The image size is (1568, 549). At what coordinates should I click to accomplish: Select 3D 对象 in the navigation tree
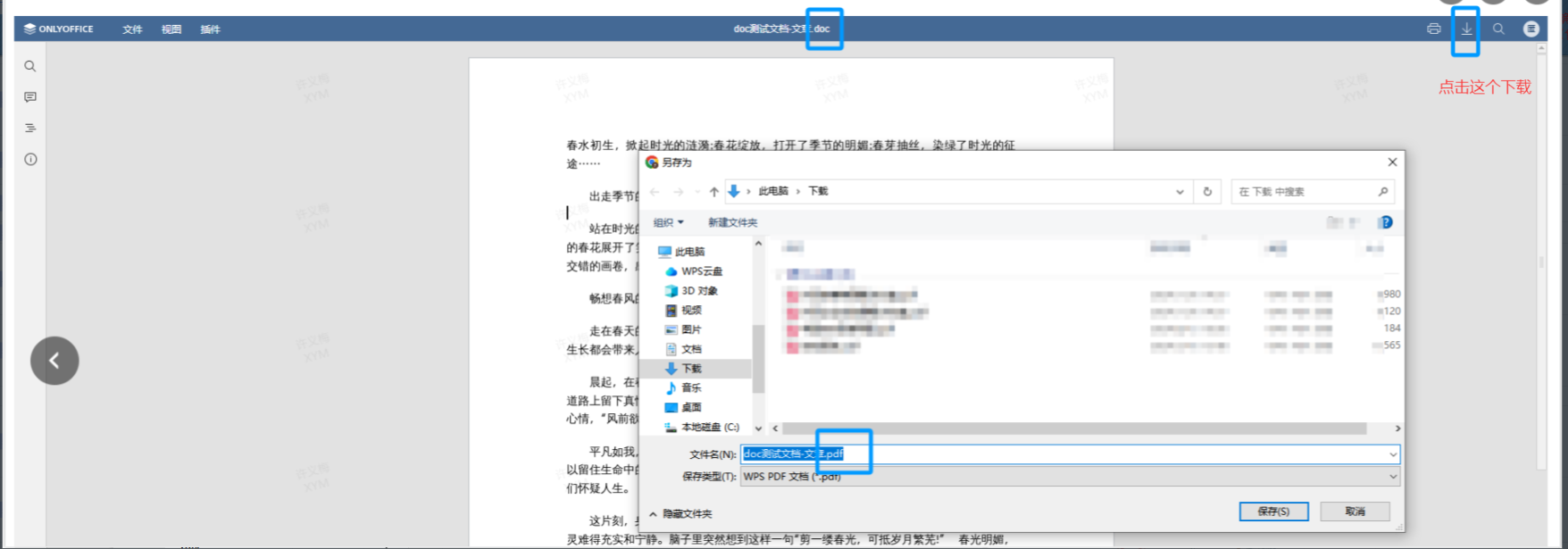[x=691, y=291]
